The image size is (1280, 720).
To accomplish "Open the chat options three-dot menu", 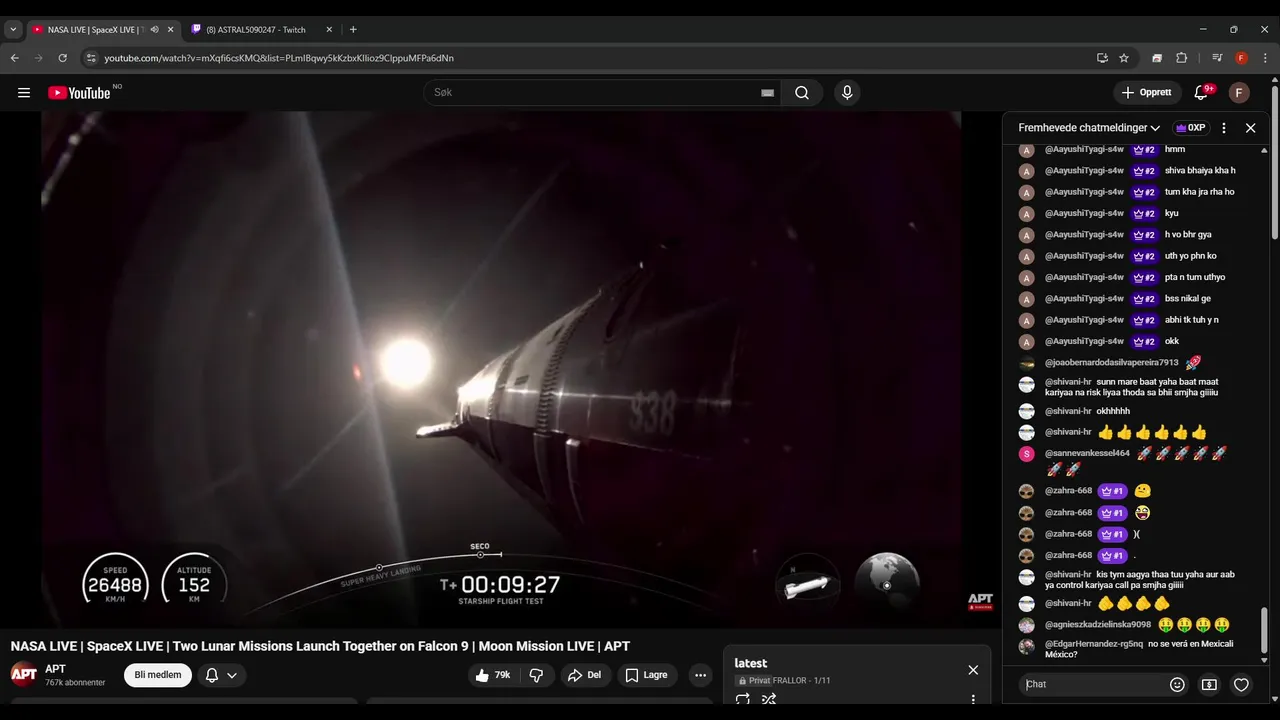I will tap(1223, 128).
